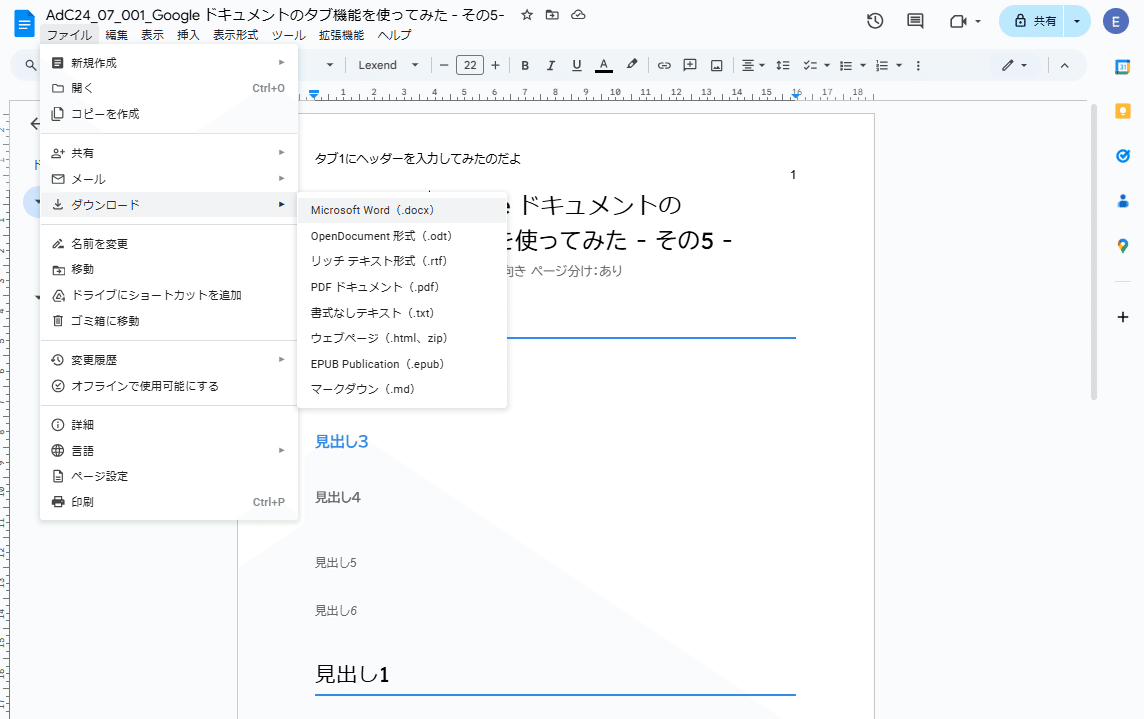
Task: Open the share button dropdown arrow
Action: click(x=1077, y=21)
